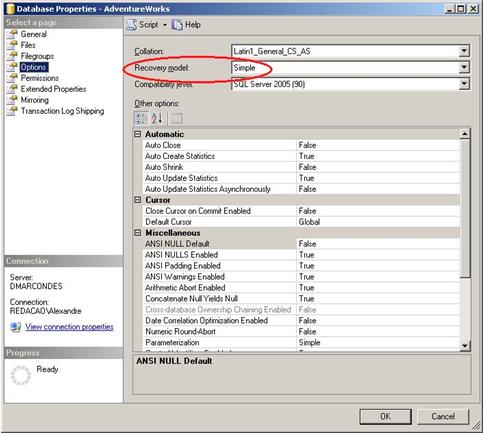Select the Auto Create Statistics row
Screen dimensions: 484x433
coord(301,156)
